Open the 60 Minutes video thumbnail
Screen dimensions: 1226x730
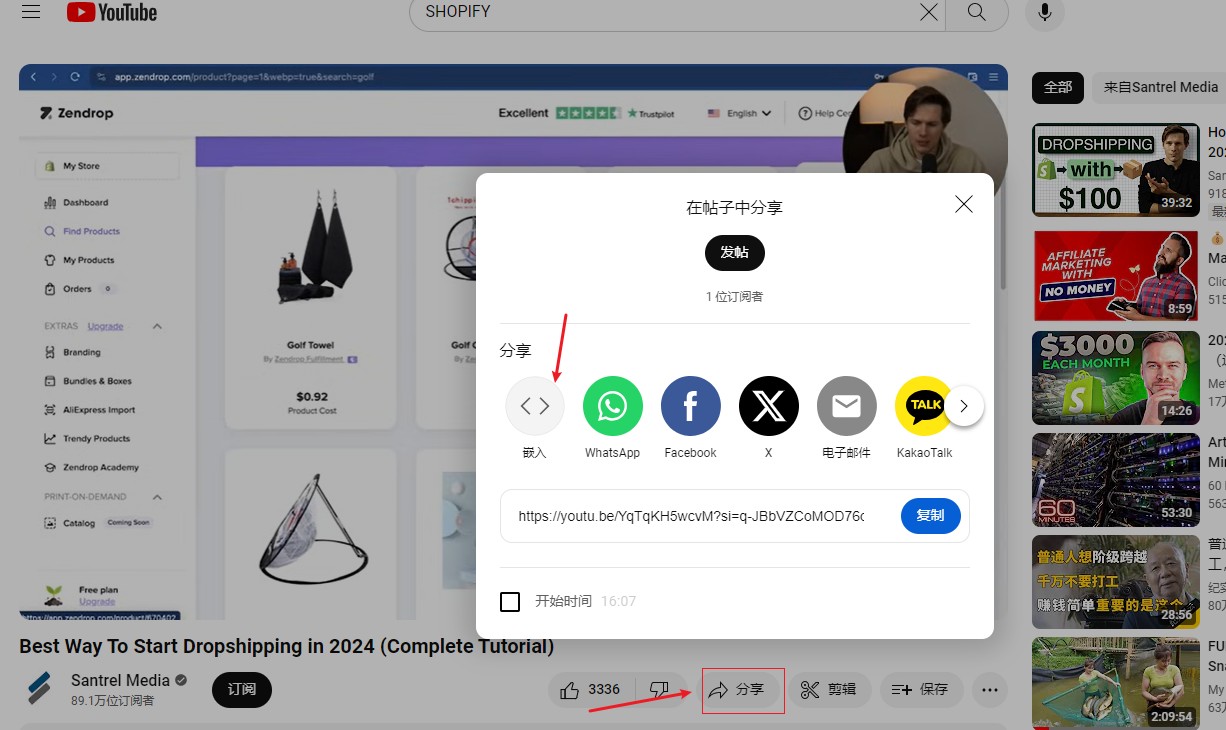click(x=1116, y=480)
